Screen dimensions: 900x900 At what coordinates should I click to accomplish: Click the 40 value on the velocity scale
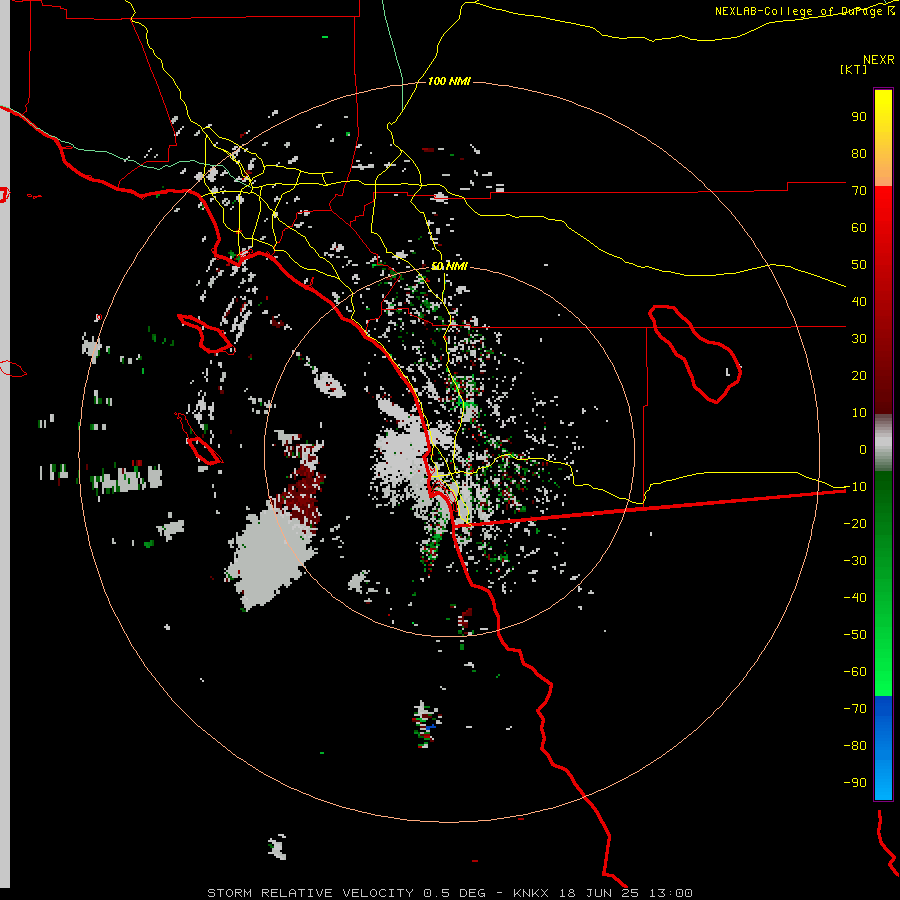pos(859,301)
